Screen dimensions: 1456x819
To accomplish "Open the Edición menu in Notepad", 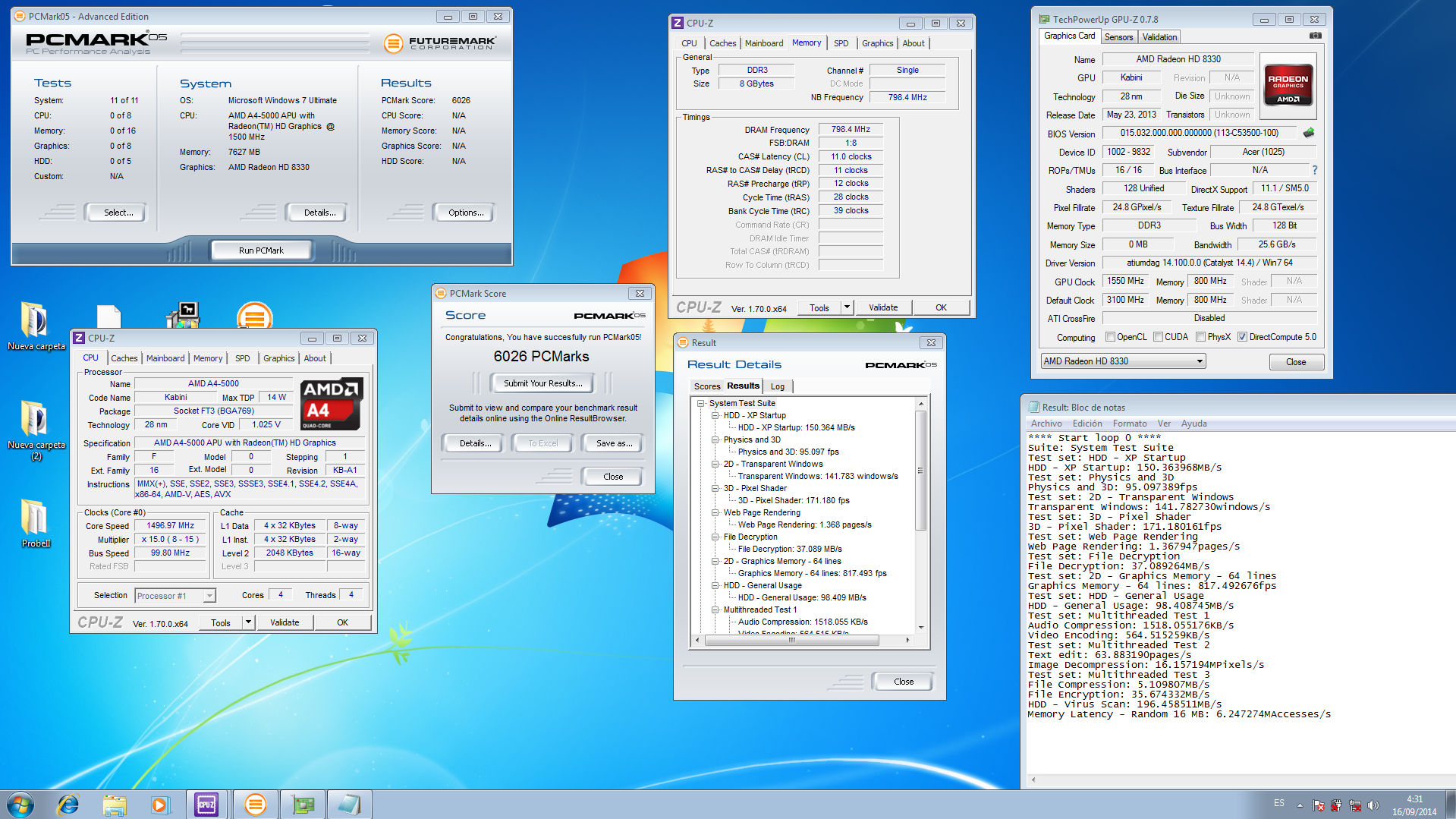I will tap(1087, 424).
